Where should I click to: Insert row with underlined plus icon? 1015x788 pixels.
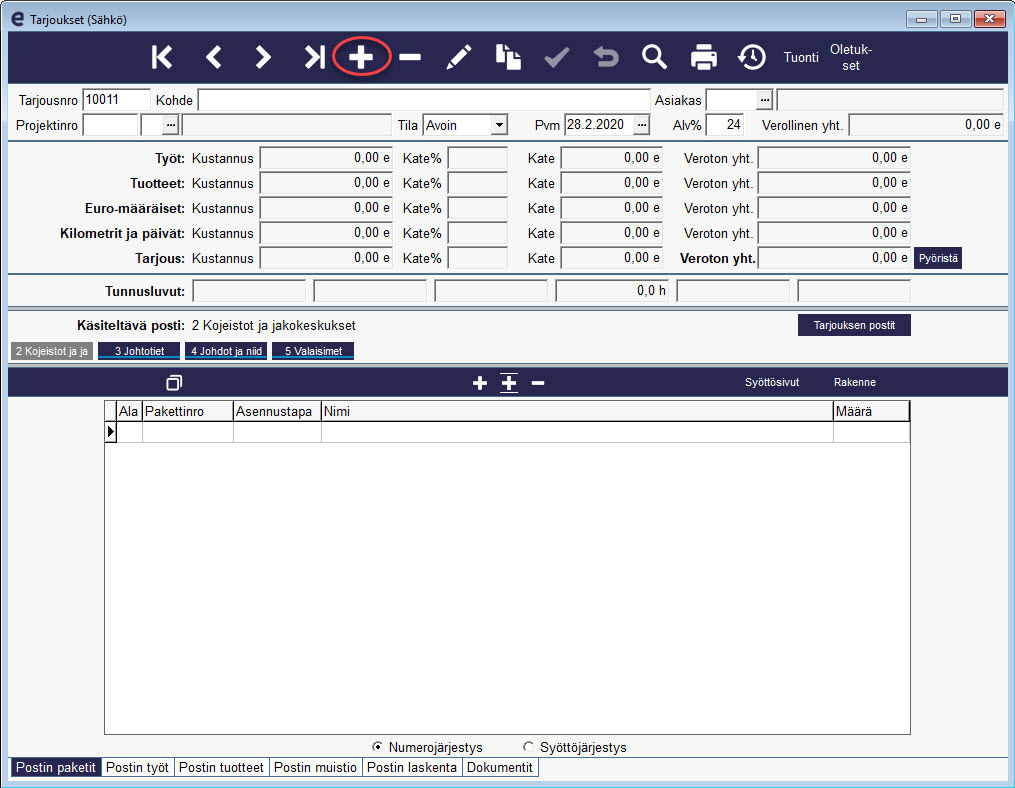pos(509,383)
